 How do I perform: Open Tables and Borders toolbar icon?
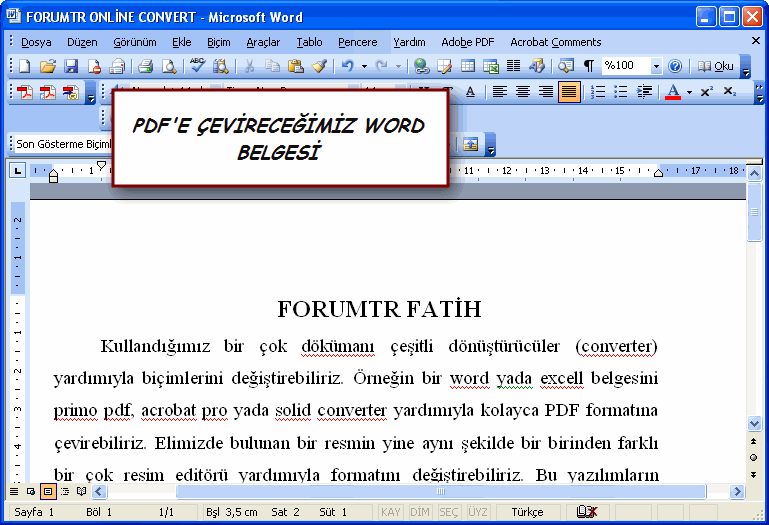click(444, 66)
